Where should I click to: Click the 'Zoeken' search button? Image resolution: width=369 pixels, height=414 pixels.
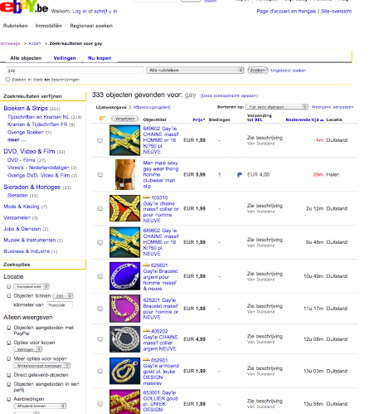coord(258,70)
